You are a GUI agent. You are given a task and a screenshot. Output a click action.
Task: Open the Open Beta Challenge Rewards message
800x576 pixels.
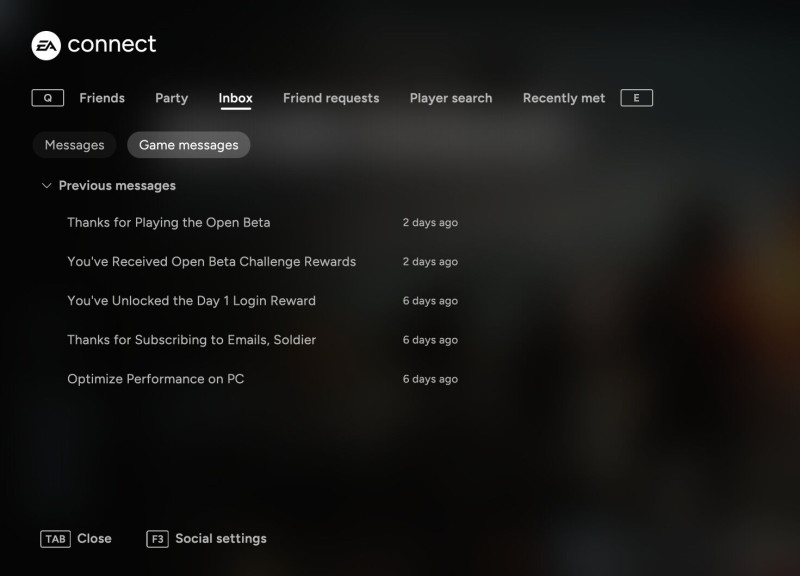click(211, 262)
